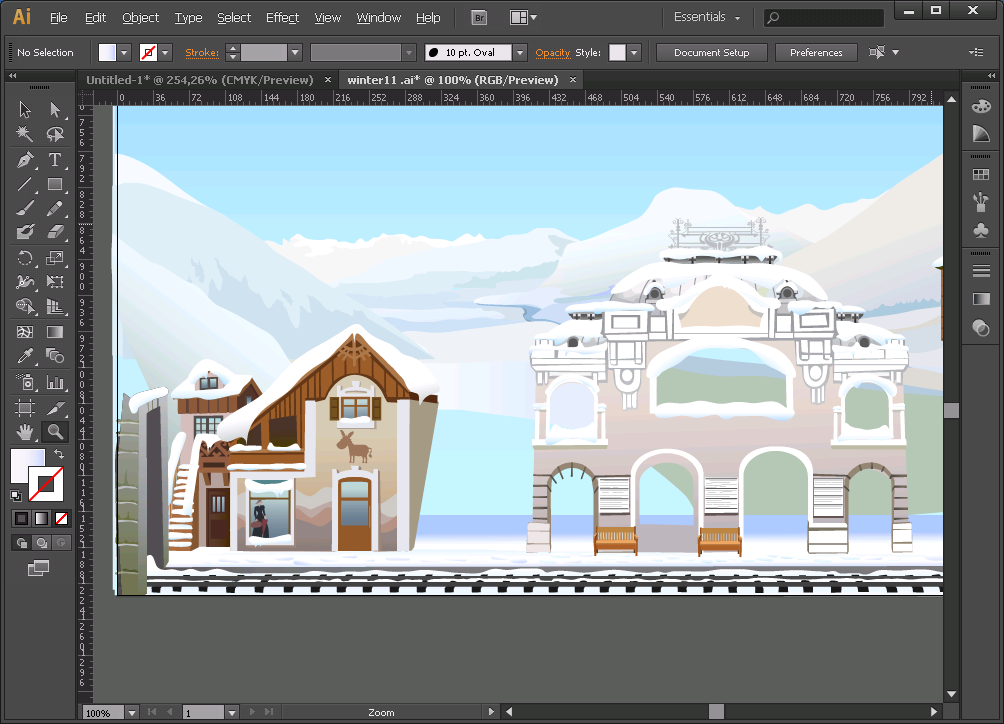
Task: Open the 10 pt. Oval brush dropdown
Action: [520, 53]
